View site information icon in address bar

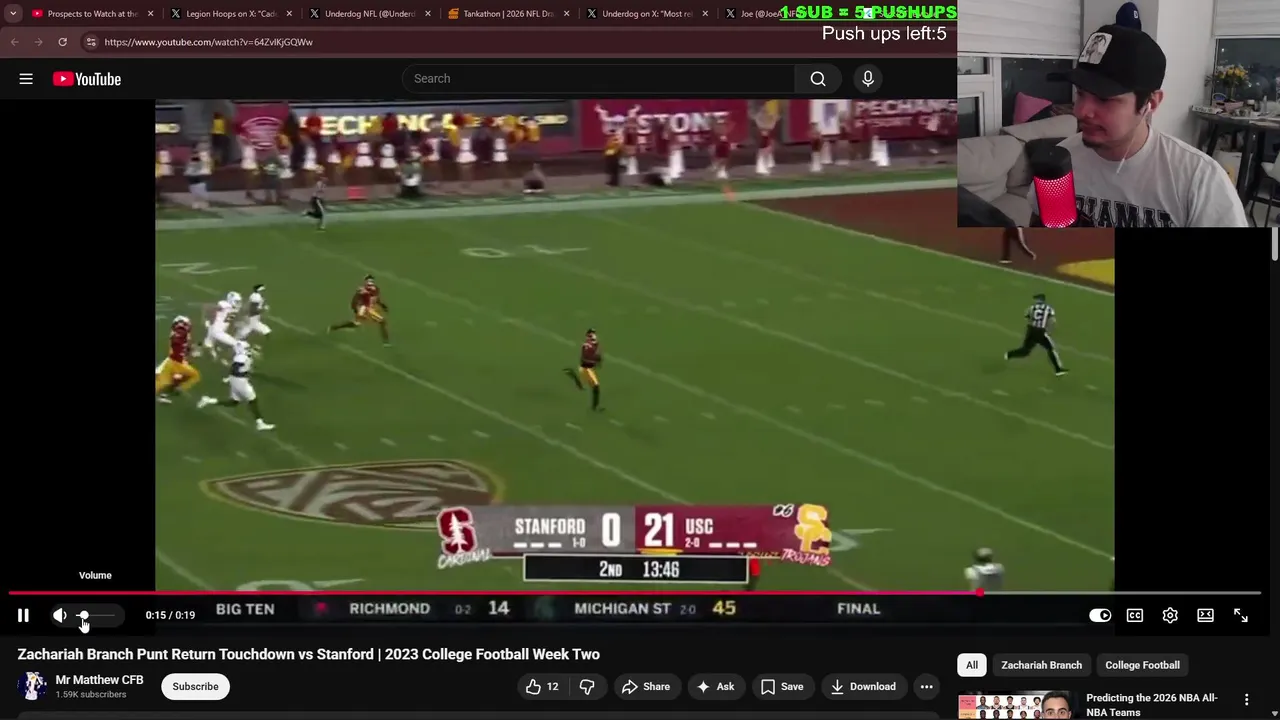pos(91,42)
